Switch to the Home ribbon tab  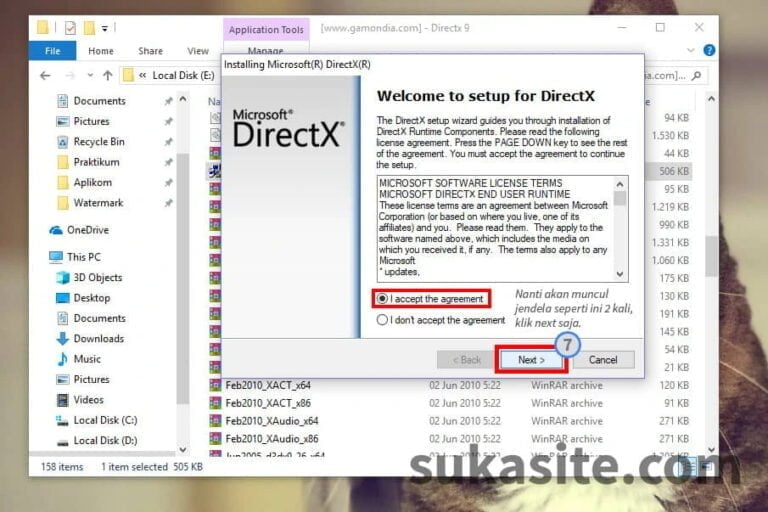click(x=101, y=50)
